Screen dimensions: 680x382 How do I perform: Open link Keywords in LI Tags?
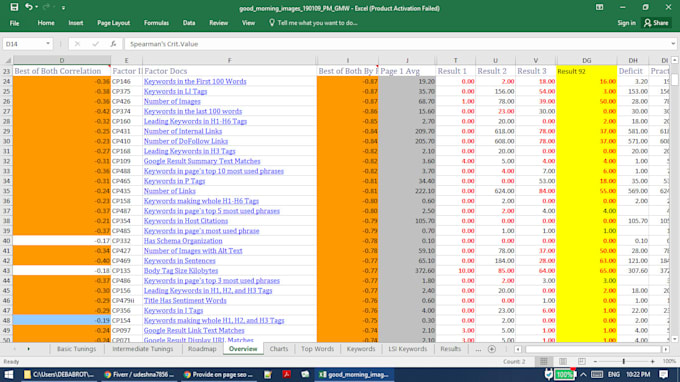pyautogui.click(x=175, y=91)
